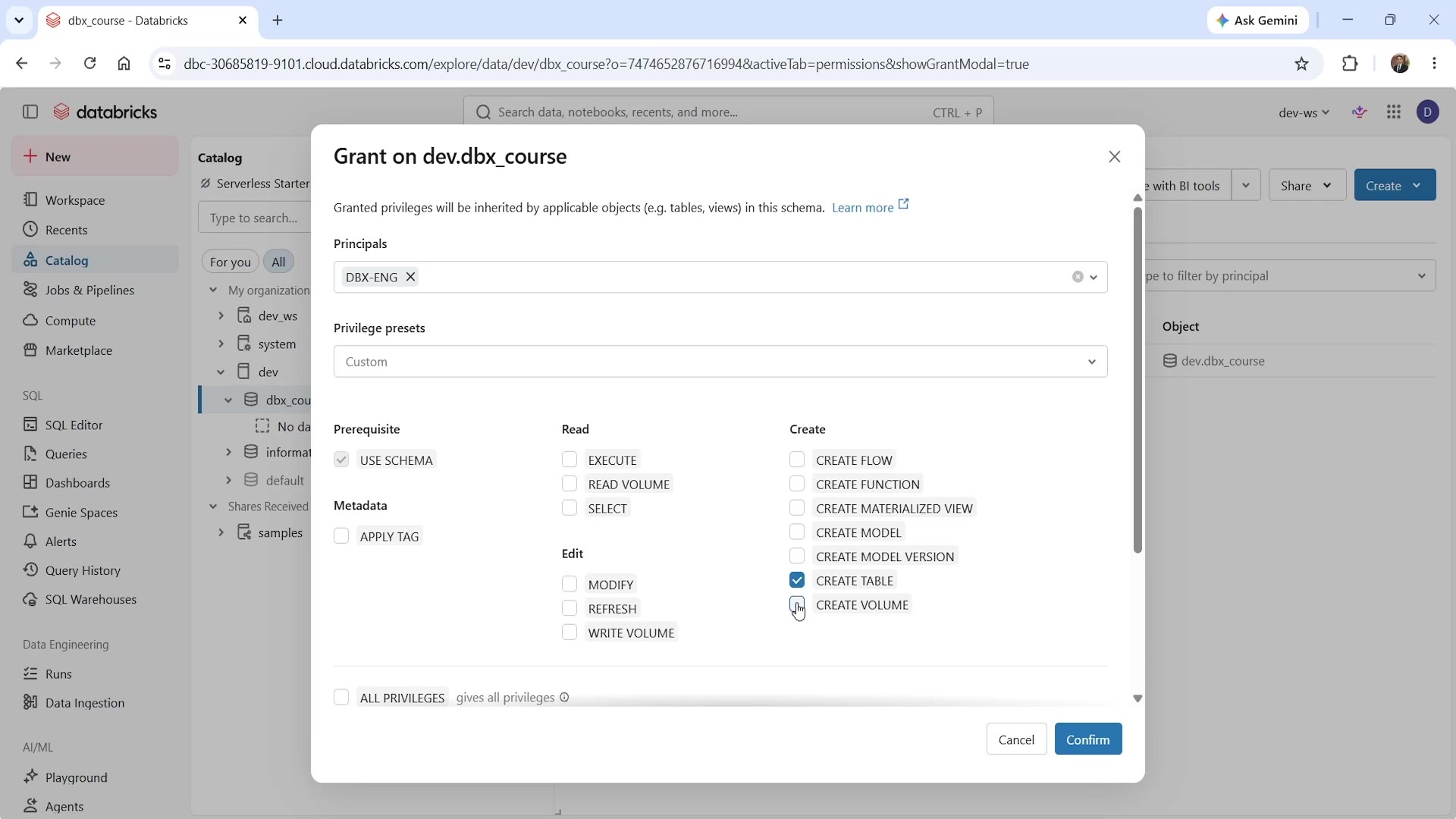Close the Grant dialog with X
Screen dimensions: 1456x819
pyautogui.click(x=1115, y=157)
